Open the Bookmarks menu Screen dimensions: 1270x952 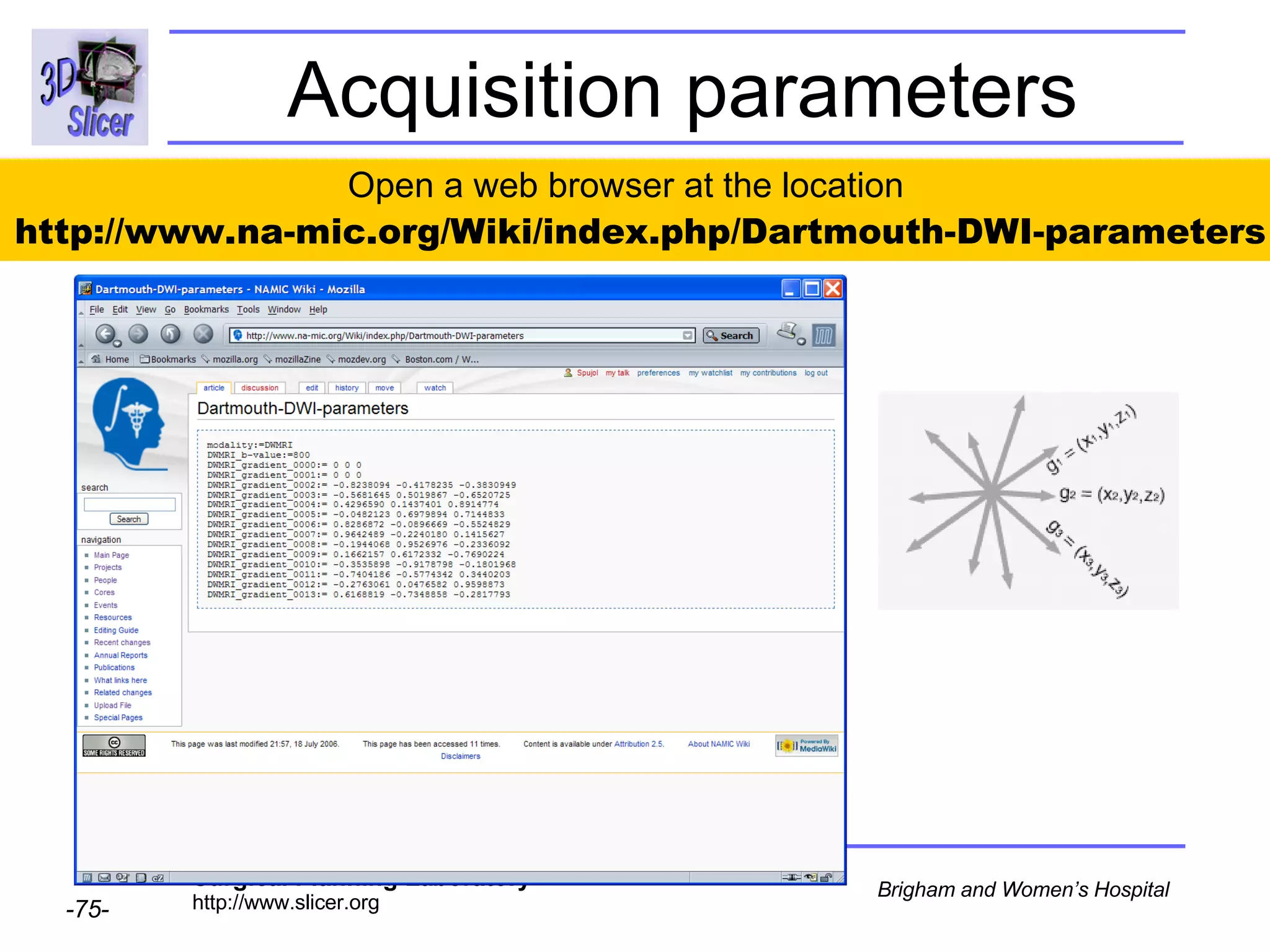(x=206, y=309)
